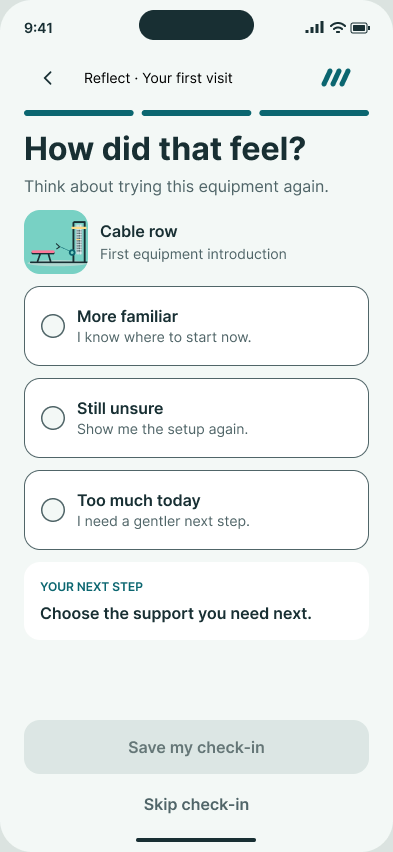Tap the triple-slash app logo

336,78
